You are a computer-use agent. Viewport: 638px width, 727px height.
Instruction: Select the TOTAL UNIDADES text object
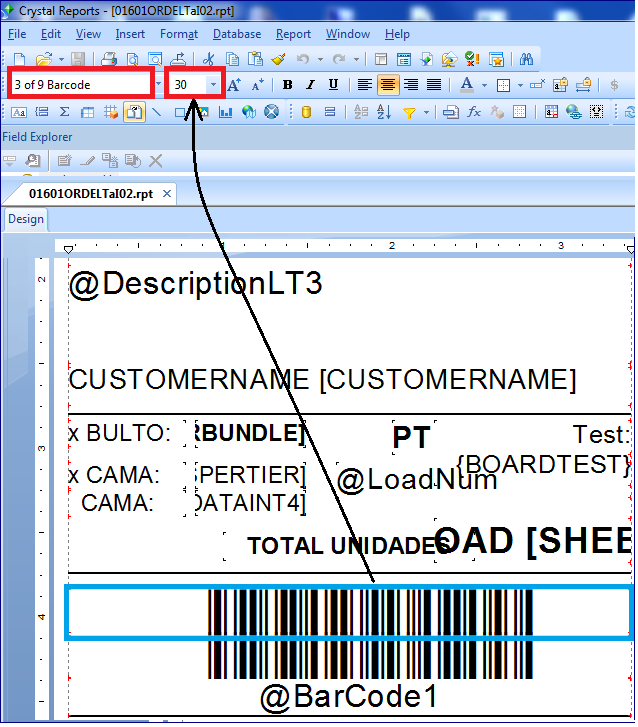point(348,545)
